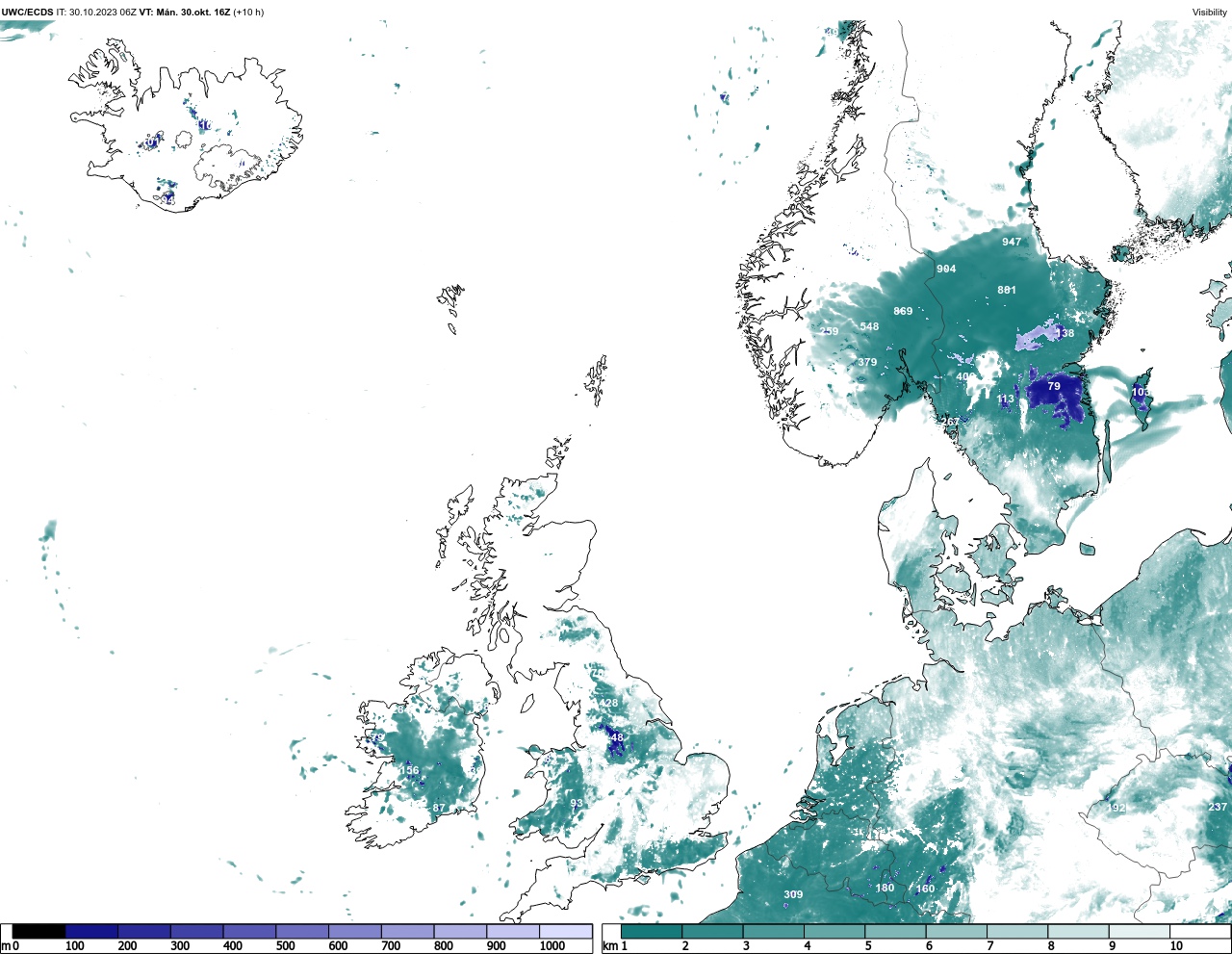1232x954 pixels.
Task: Click the issue time '30.10.2023 06Z'
Action: click(x=103, y=12)
